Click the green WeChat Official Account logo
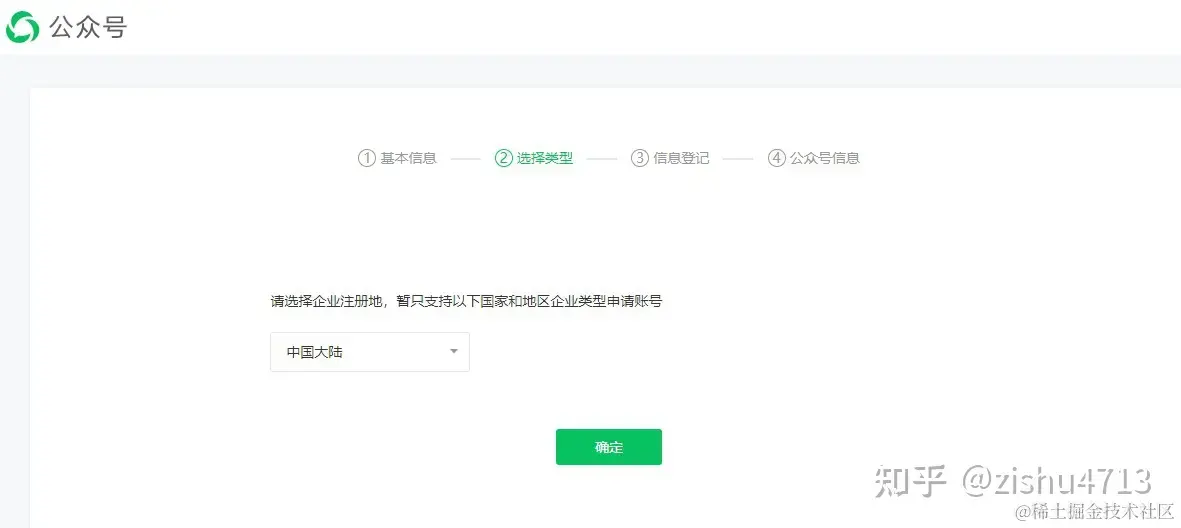Screen dimensions: 1181x528 coord(23,27)
